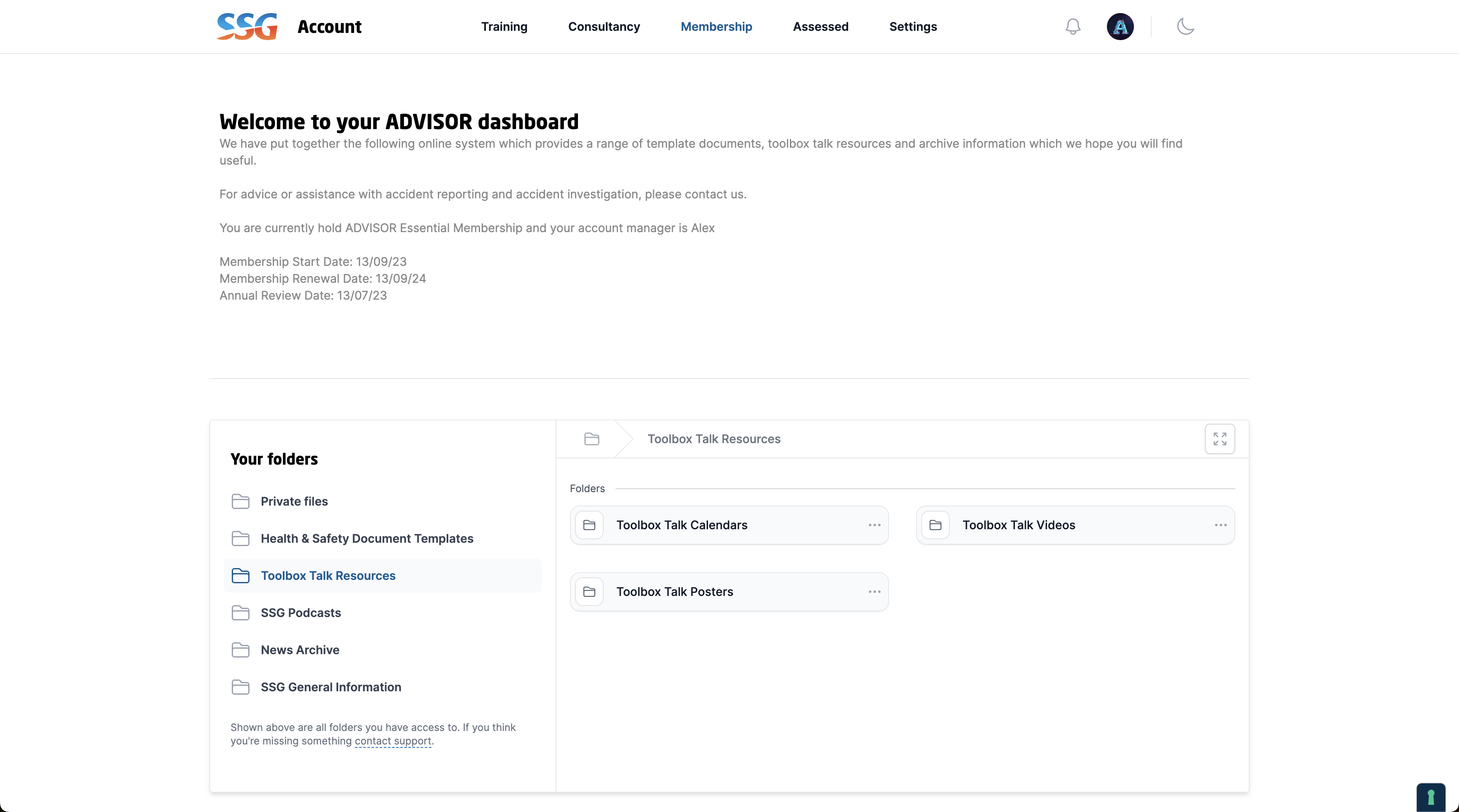
Task: Expand Toolbox Talk Calendars options menu
Action: tap(874, 525)
